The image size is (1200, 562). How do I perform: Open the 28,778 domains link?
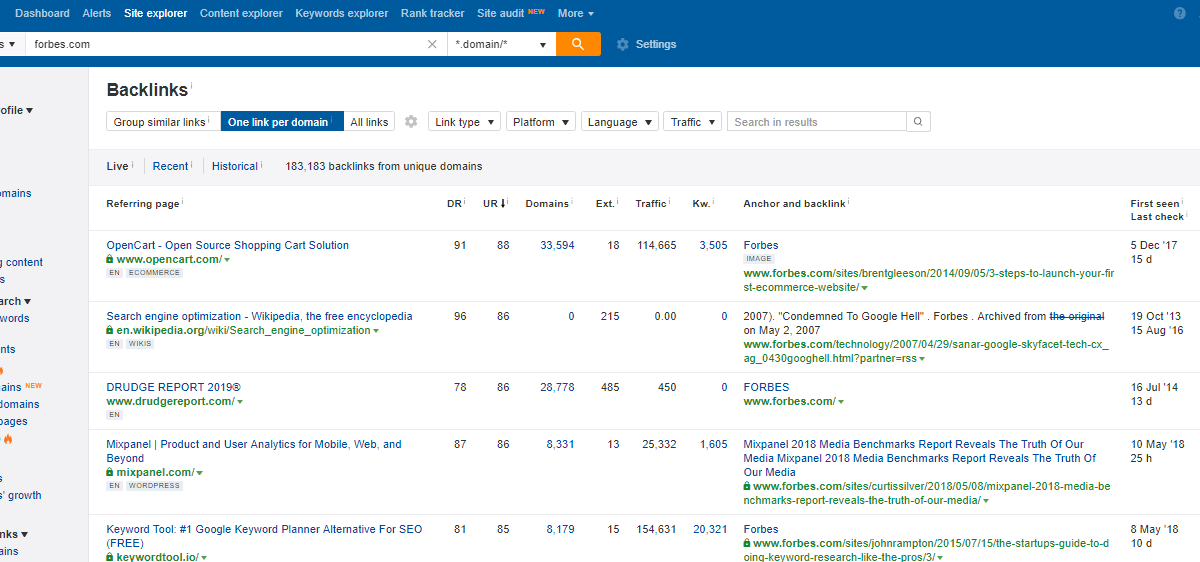click(x=557, y=387)
